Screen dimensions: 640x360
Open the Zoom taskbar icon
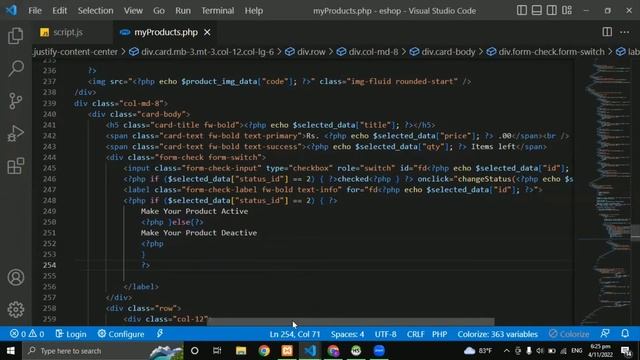(379, 351)
